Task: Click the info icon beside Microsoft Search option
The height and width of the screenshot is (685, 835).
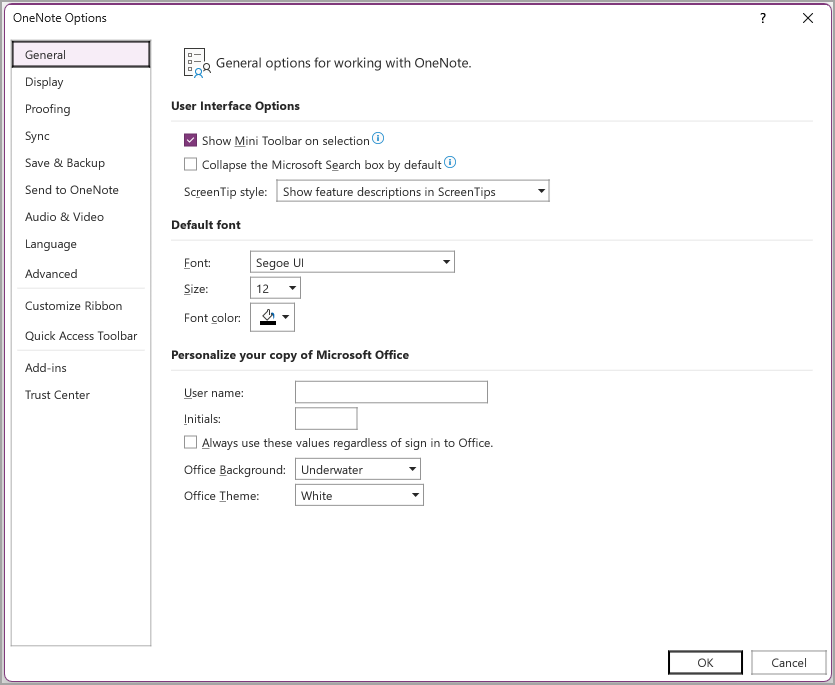Action: tap(449, 161)
